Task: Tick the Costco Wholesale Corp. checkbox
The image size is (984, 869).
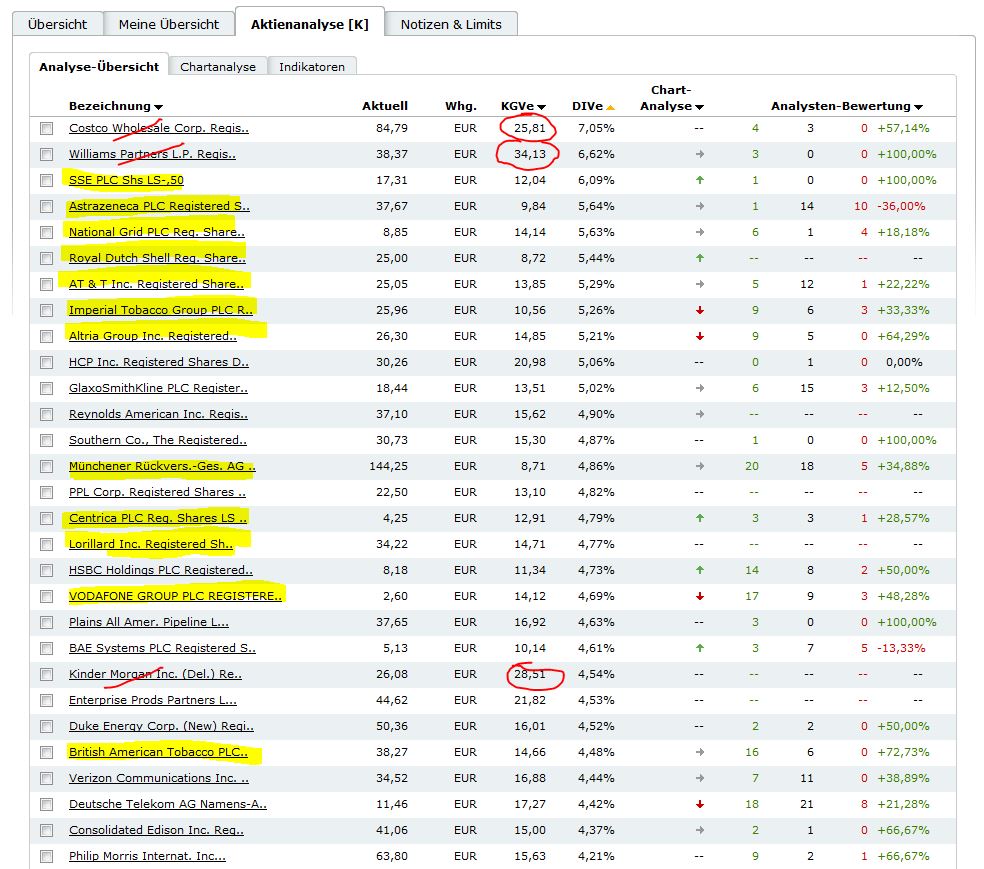Action: click(46, 129)
